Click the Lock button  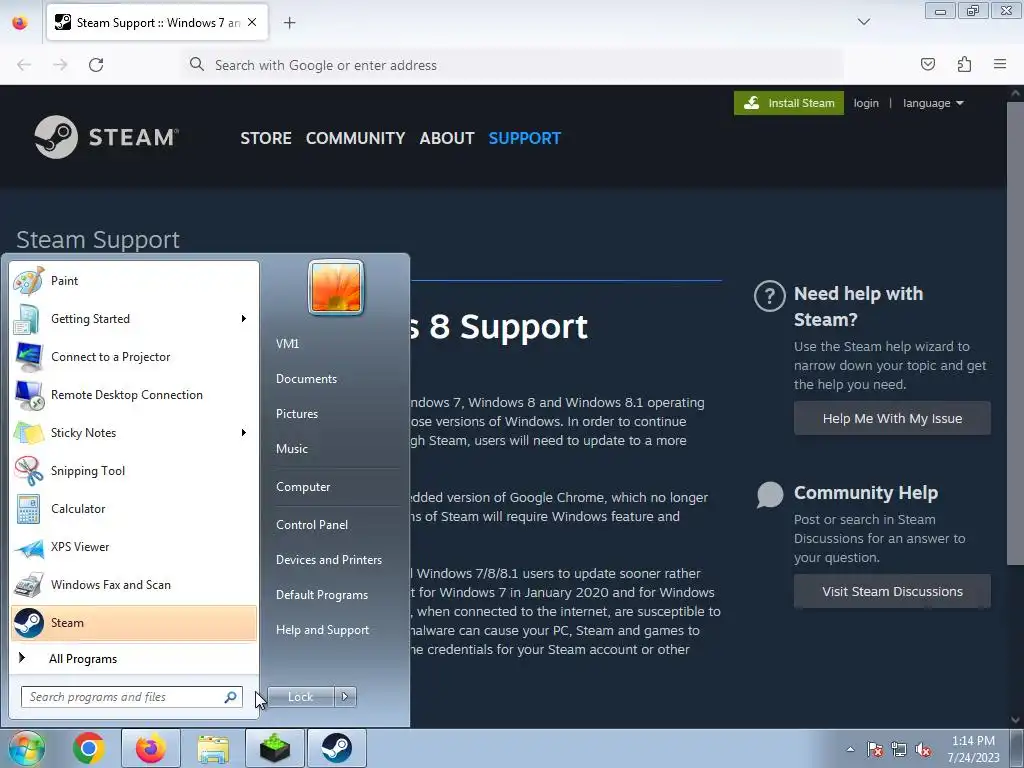coord(300,697)
